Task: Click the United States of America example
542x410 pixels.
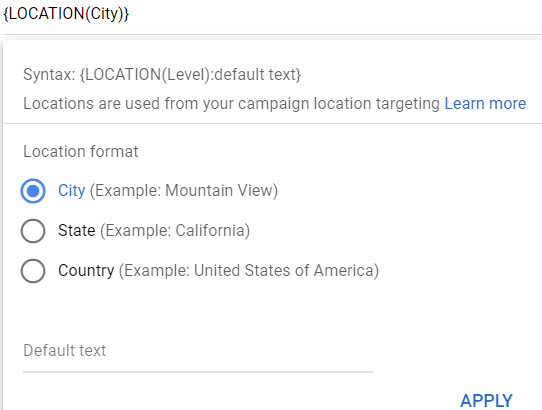Action: click(x=249, y=270)
